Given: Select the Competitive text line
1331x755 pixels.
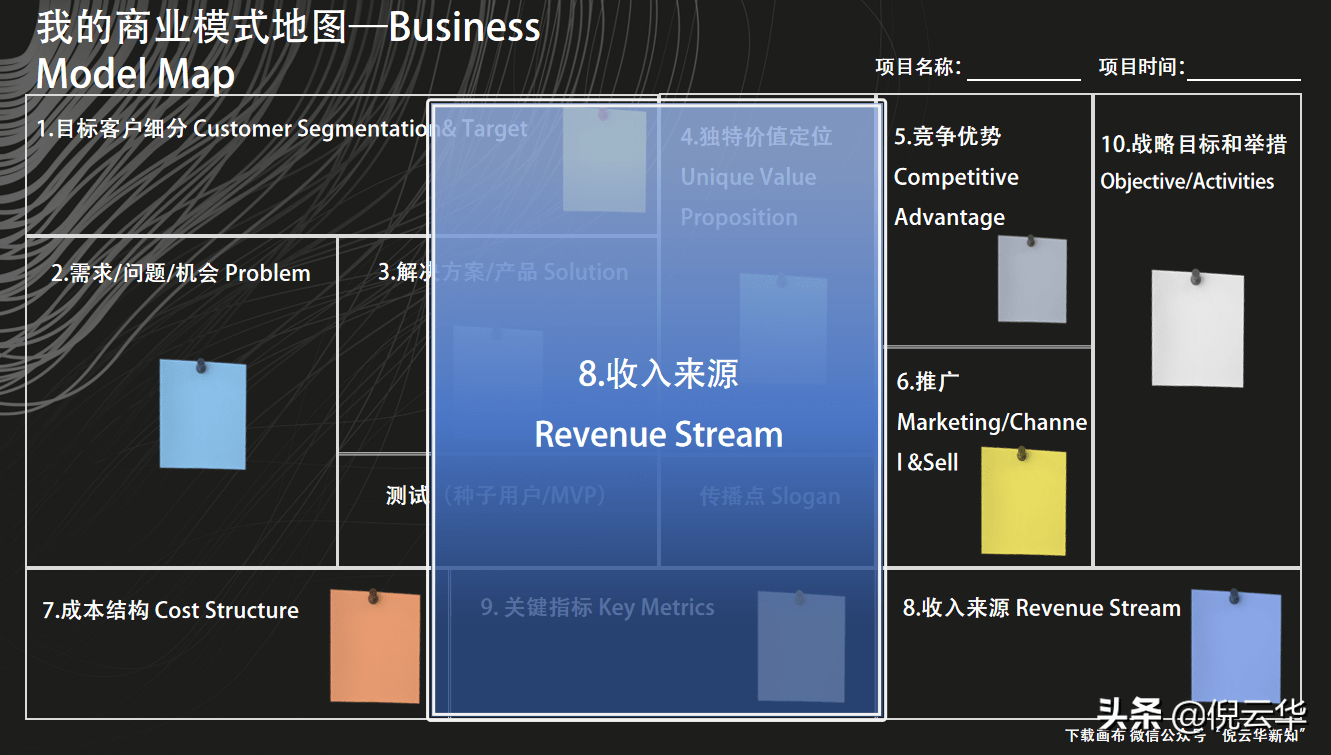Looking at the screenshot, I should point(956,177).
